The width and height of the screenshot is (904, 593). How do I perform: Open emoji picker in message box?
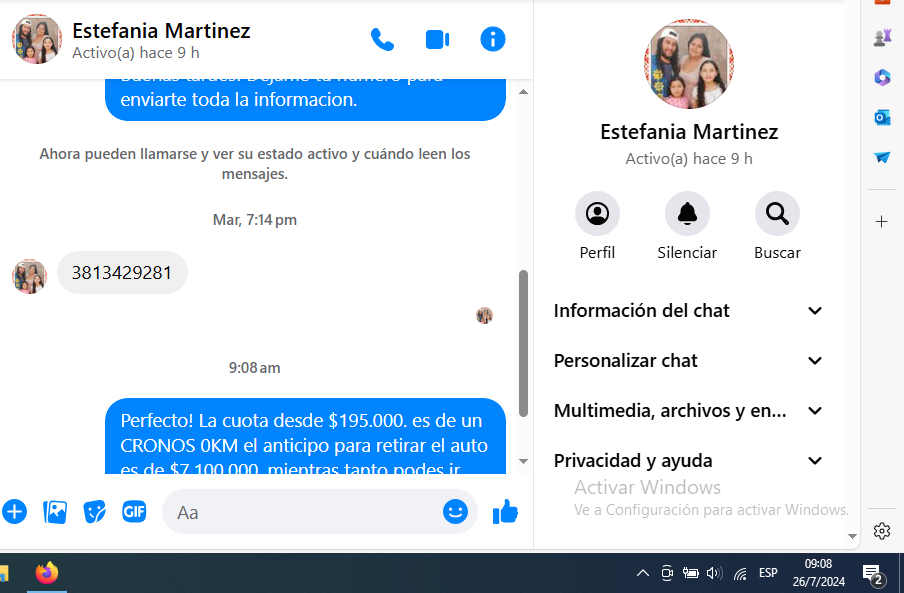455,512
